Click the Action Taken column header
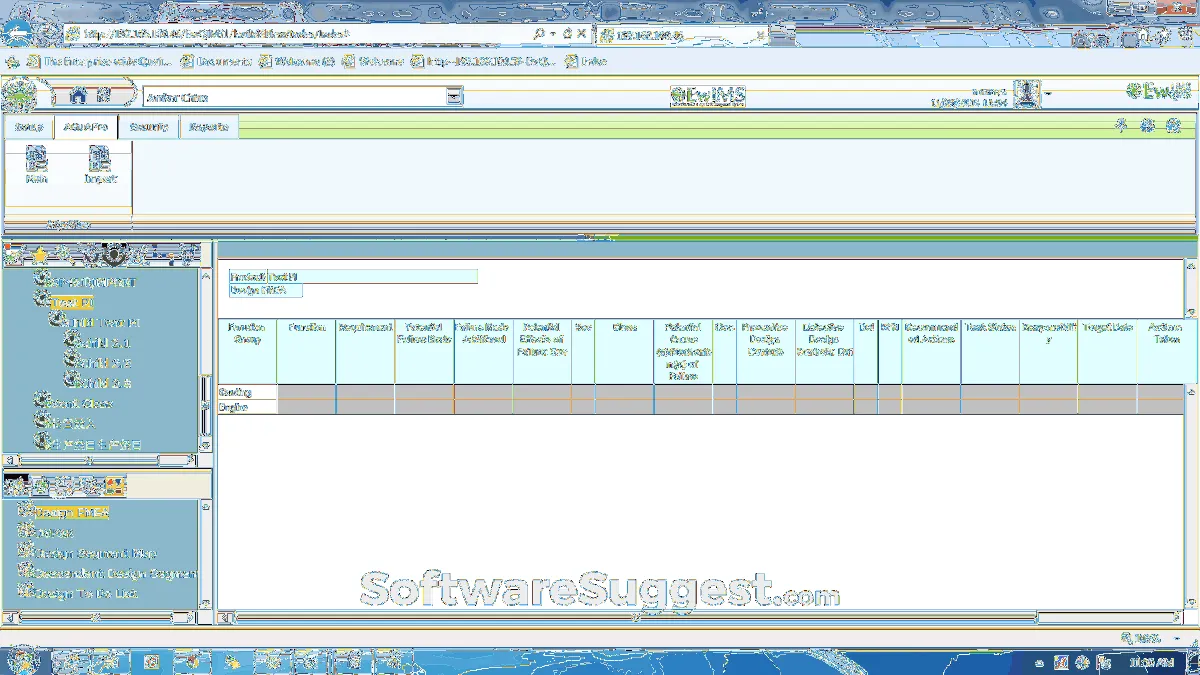 [1166, 351]
